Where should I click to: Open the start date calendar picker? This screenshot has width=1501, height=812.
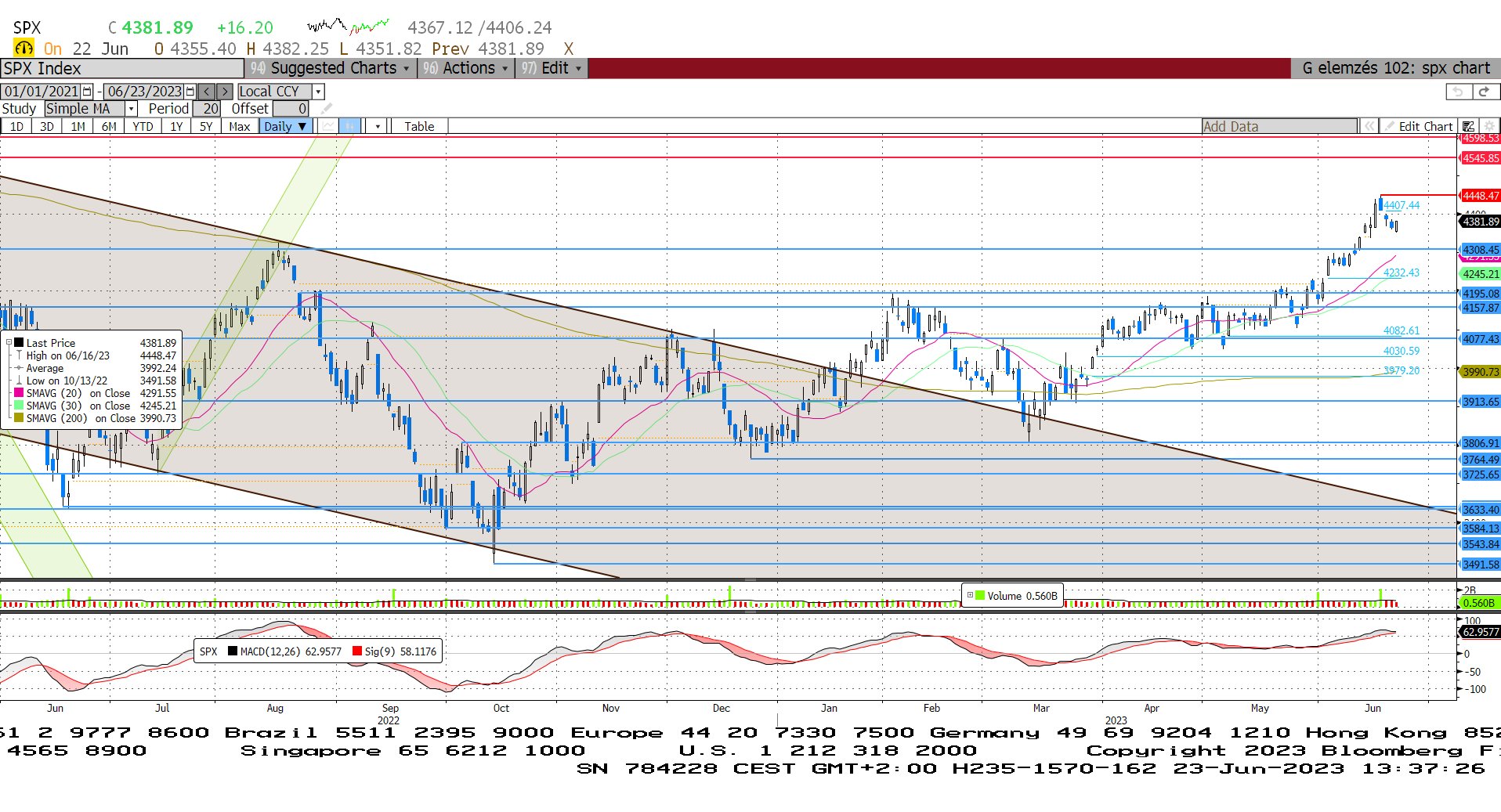(x=87, y=92)
